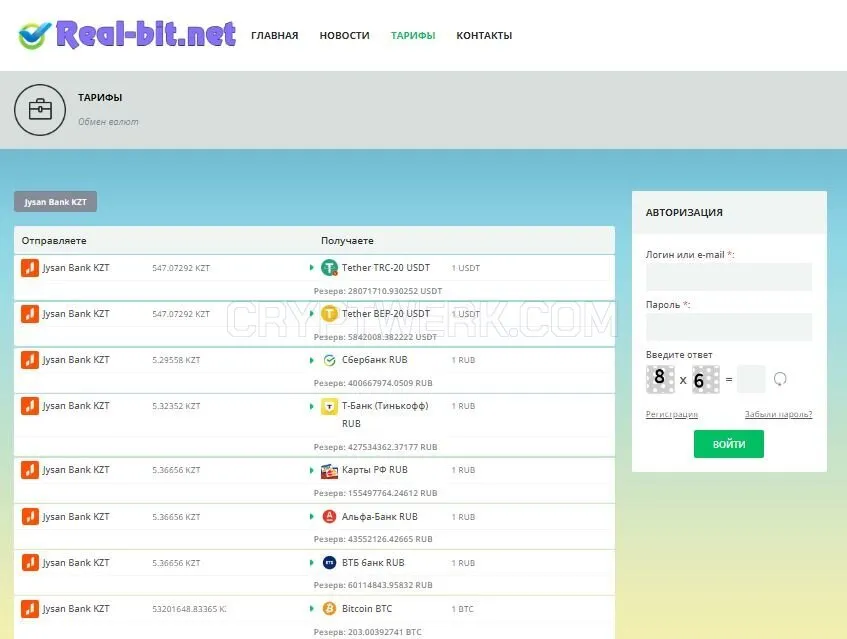Click the Получаете column header
Image resolution: width=847 pixels, height=639 pixels.
tap(347, 240)
